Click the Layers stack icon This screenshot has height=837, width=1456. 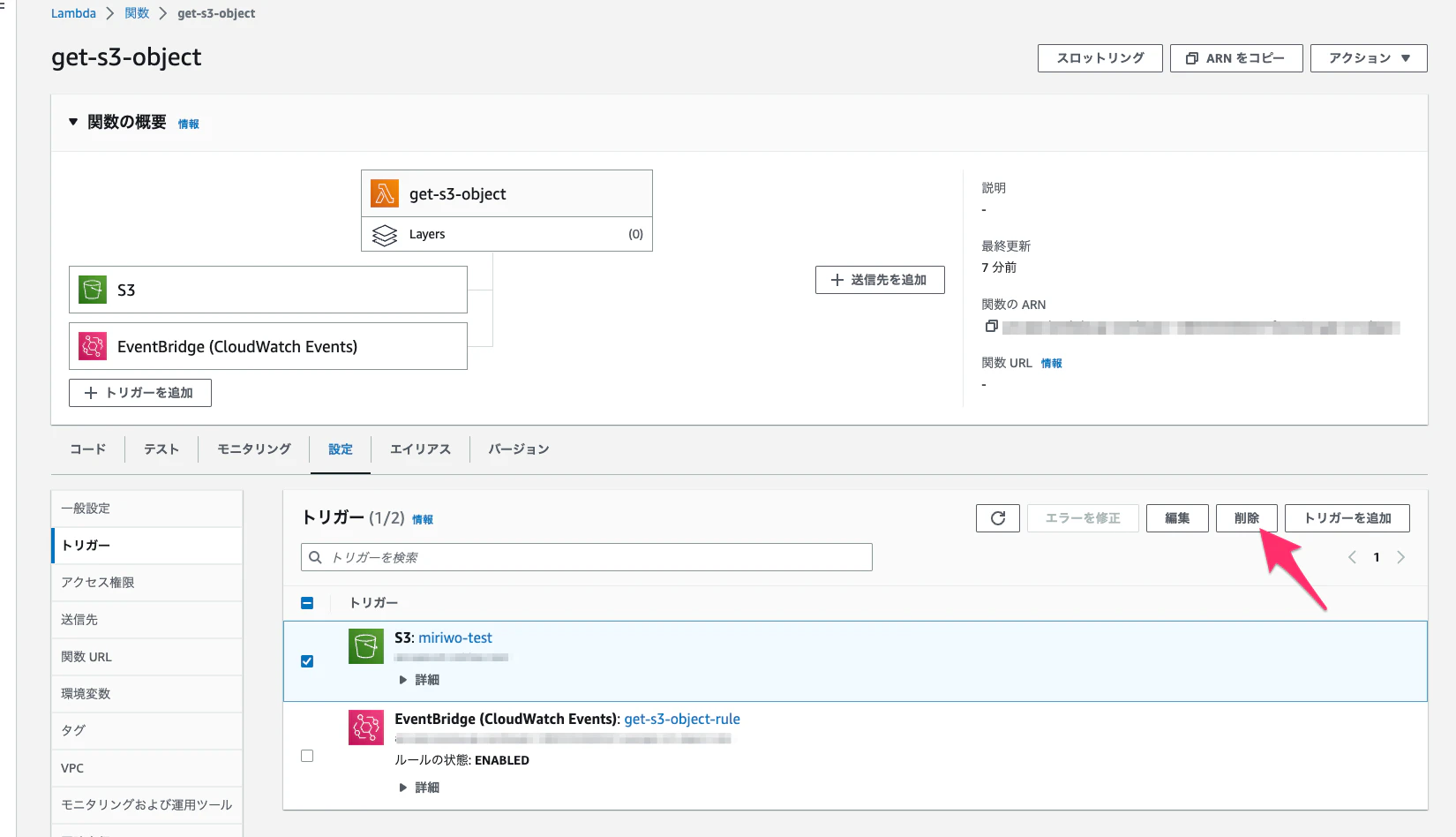pyautogui.click(x=385, y=235)
